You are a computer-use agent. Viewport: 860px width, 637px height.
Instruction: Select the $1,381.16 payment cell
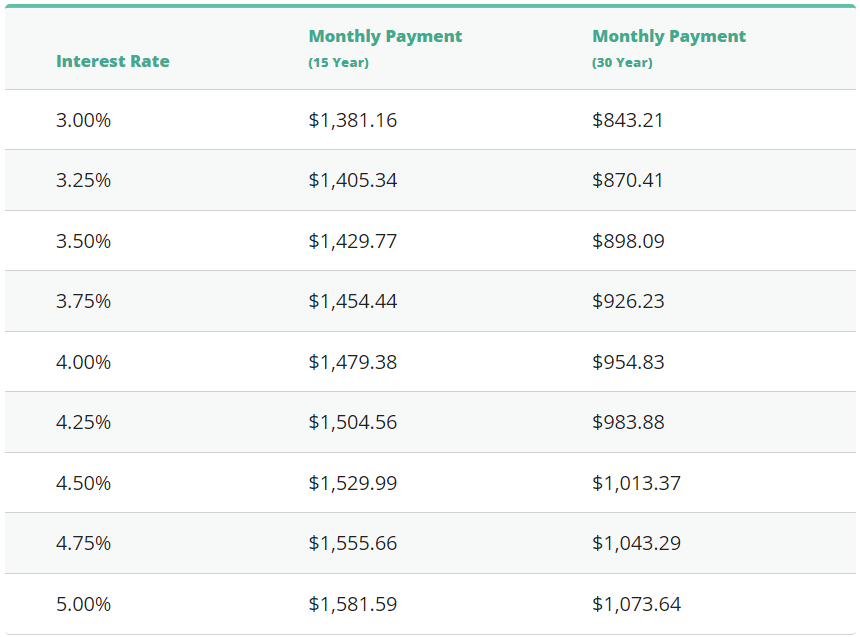[x=352, y=120]
